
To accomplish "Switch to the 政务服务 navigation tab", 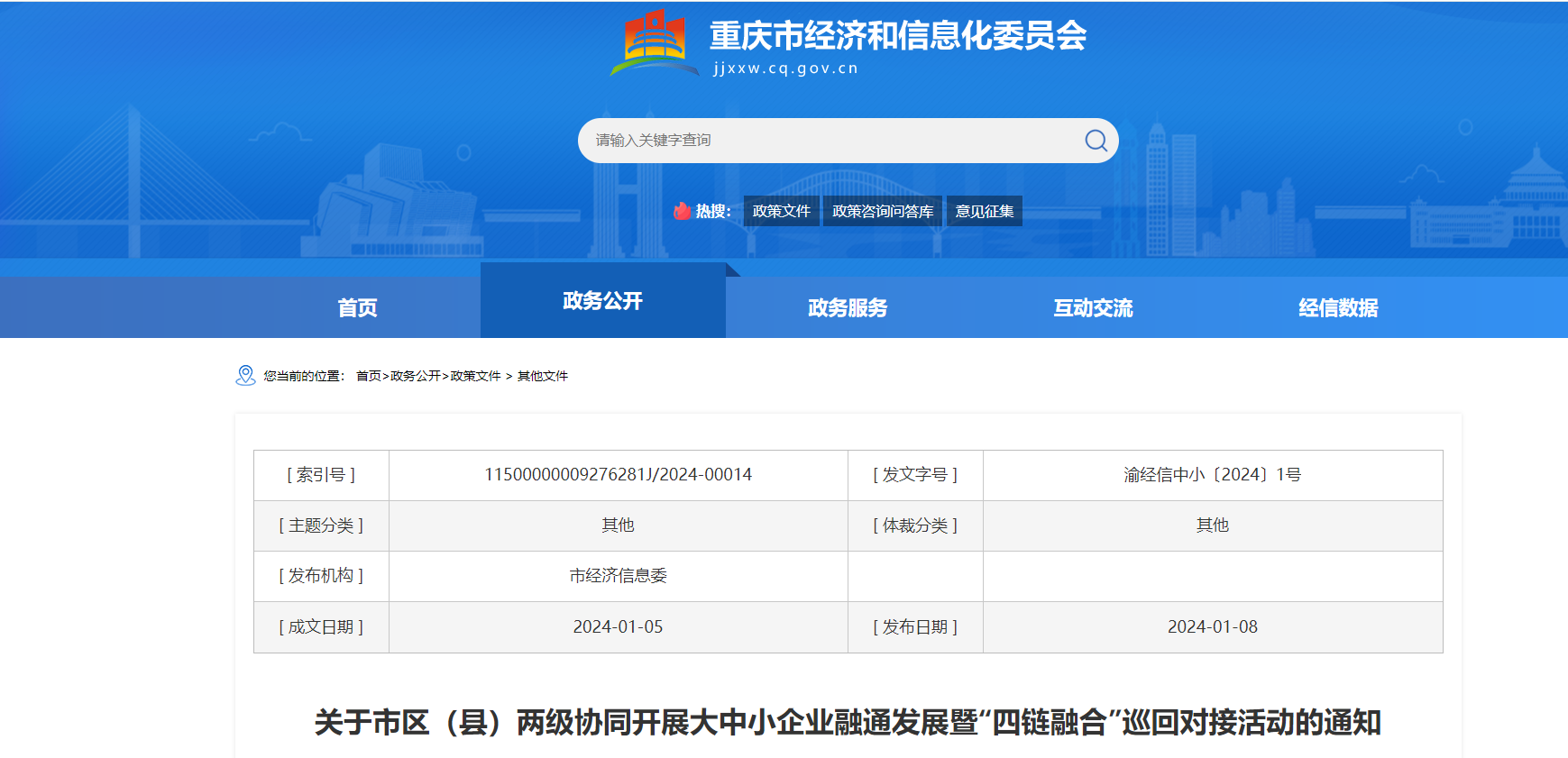I will tap(848, 308).
